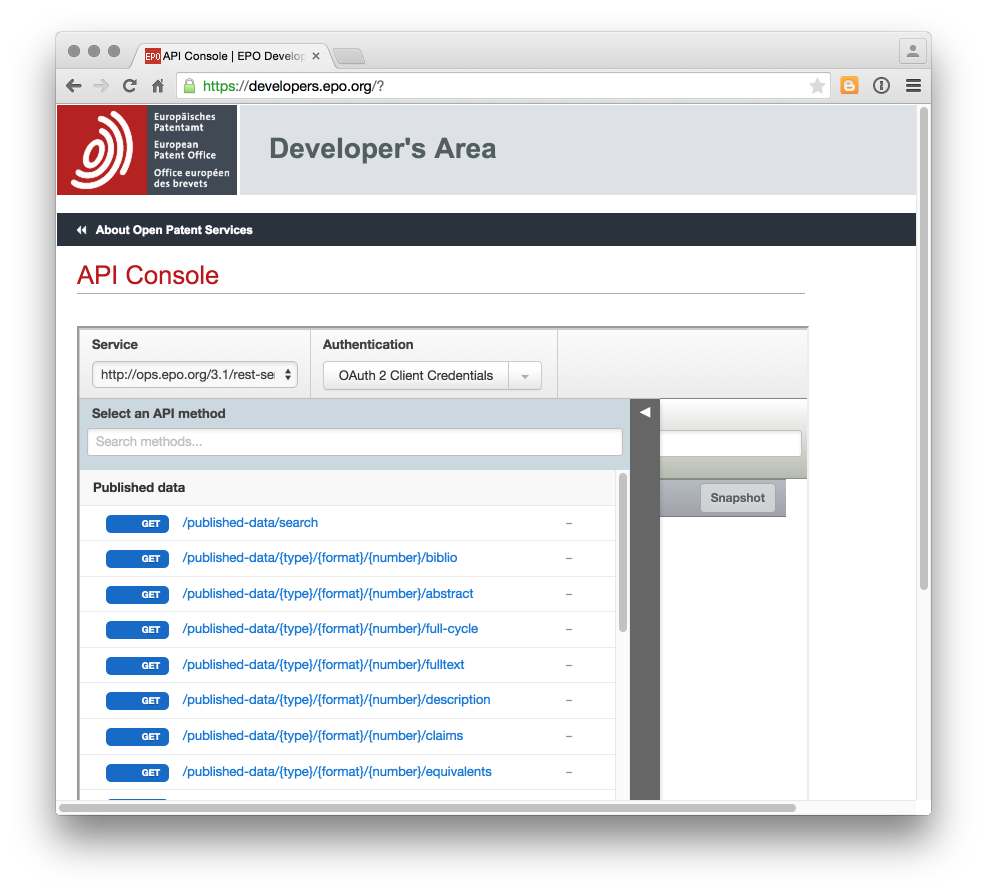
Task: Click the circular info extension icon
Action: tap(881, 86)
